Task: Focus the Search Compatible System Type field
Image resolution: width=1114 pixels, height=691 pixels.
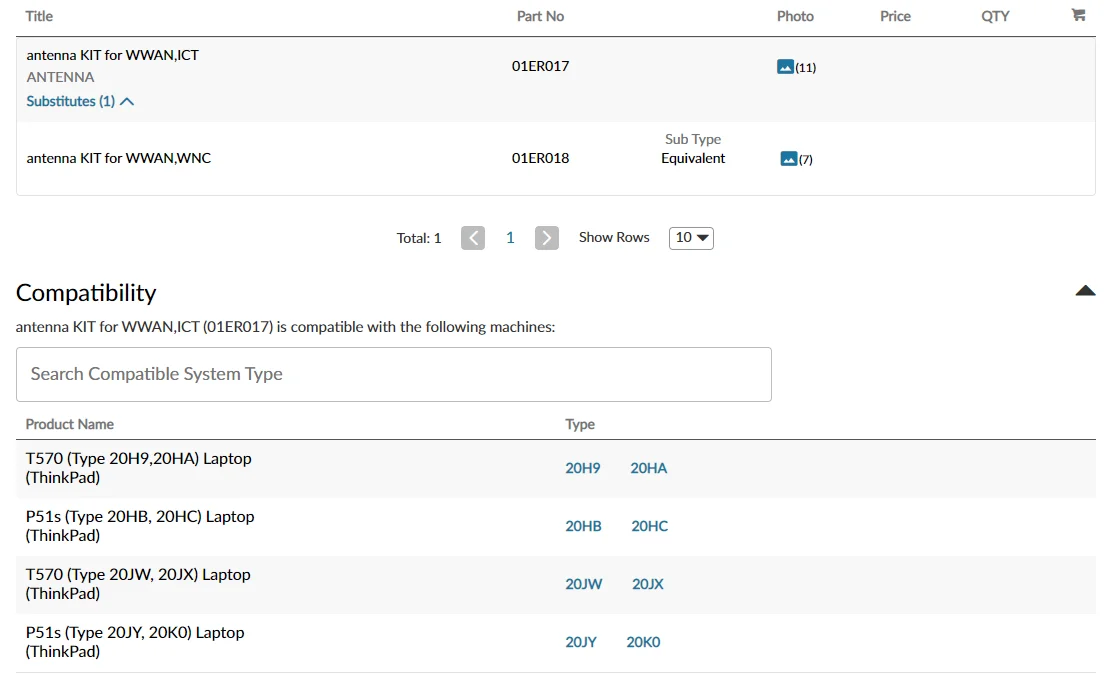Action: pyautogui.click(x=394, y=374)
